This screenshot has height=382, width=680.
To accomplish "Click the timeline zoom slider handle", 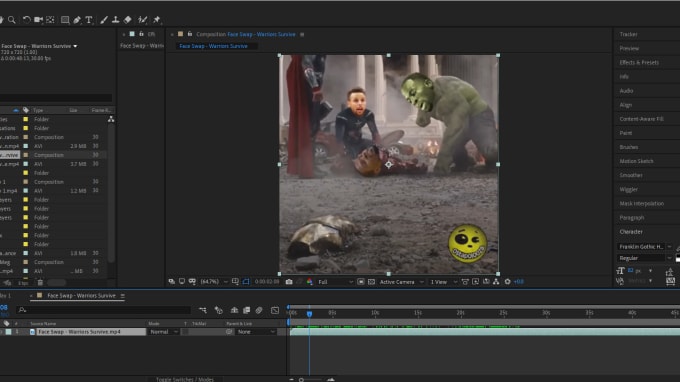I will pos(301,380).
